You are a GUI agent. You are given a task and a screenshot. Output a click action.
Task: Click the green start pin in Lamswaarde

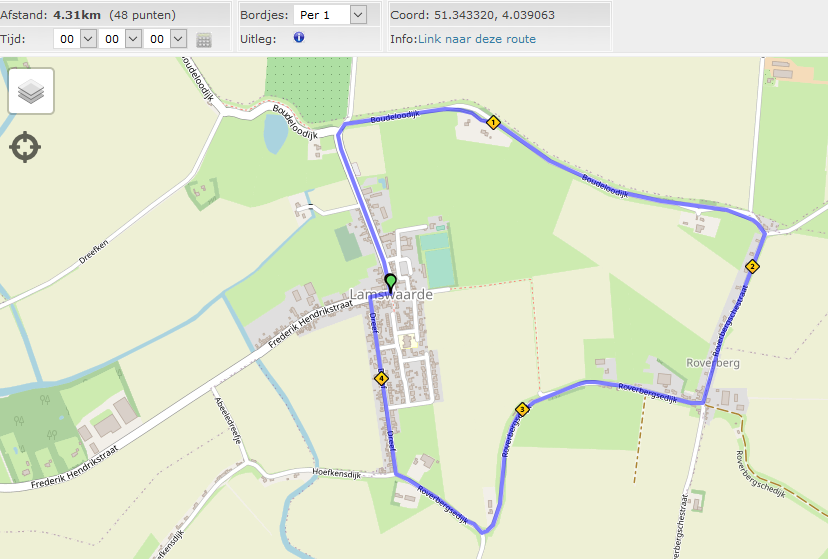tap(390, 283)
